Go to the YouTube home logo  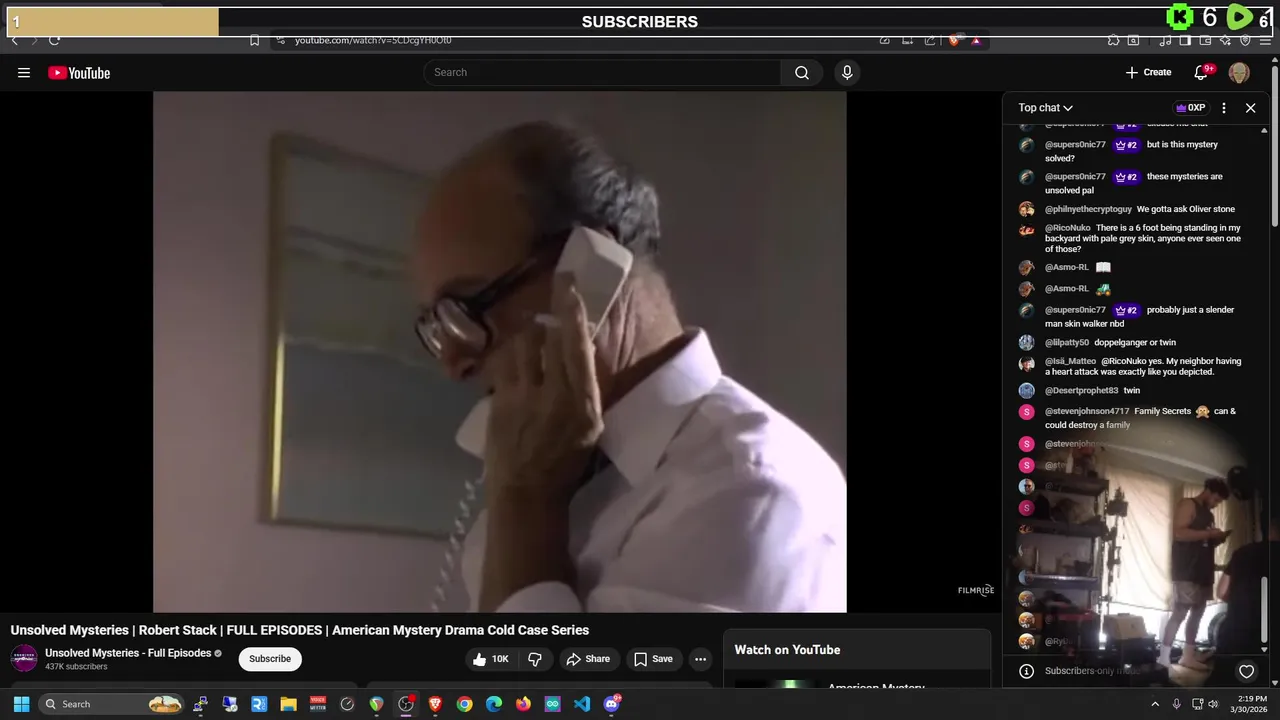click(x=79, y=73)
